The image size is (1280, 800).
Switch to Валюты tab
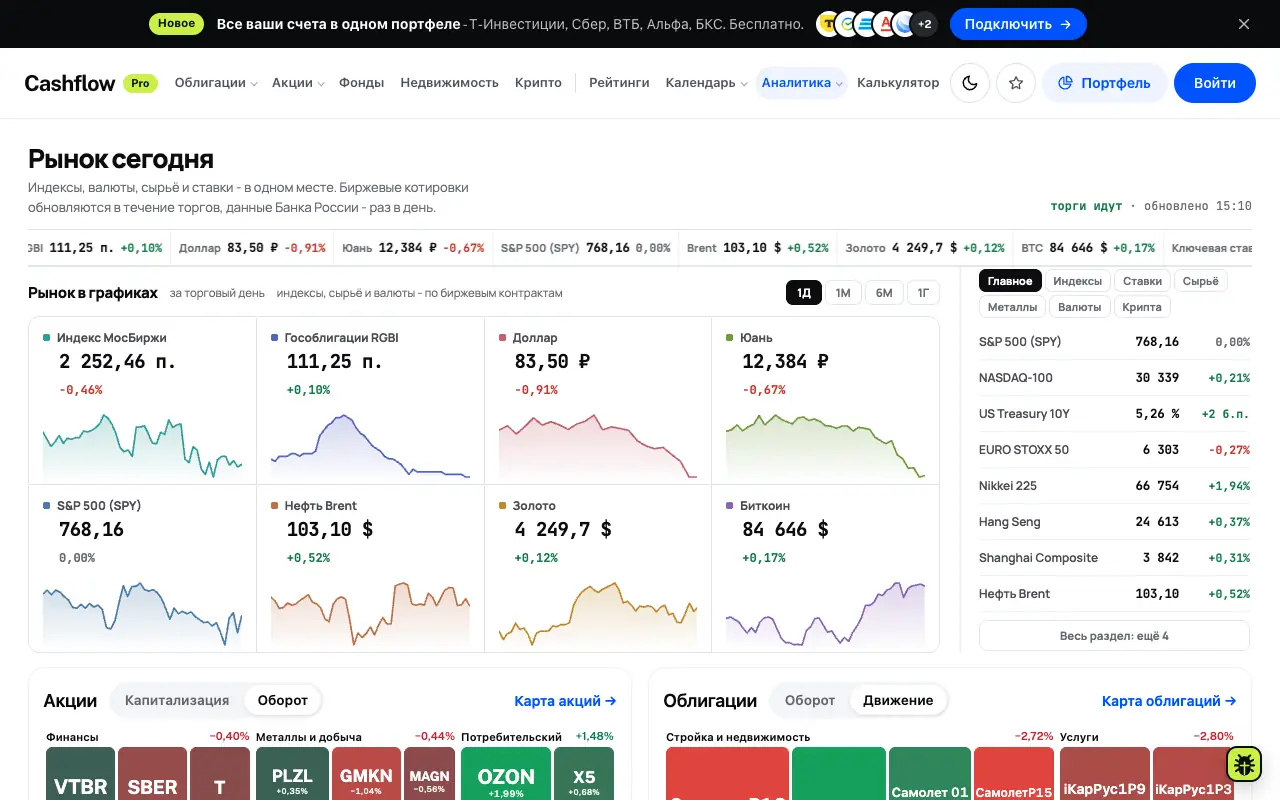pyautogui.click(x=1079, y=307)
